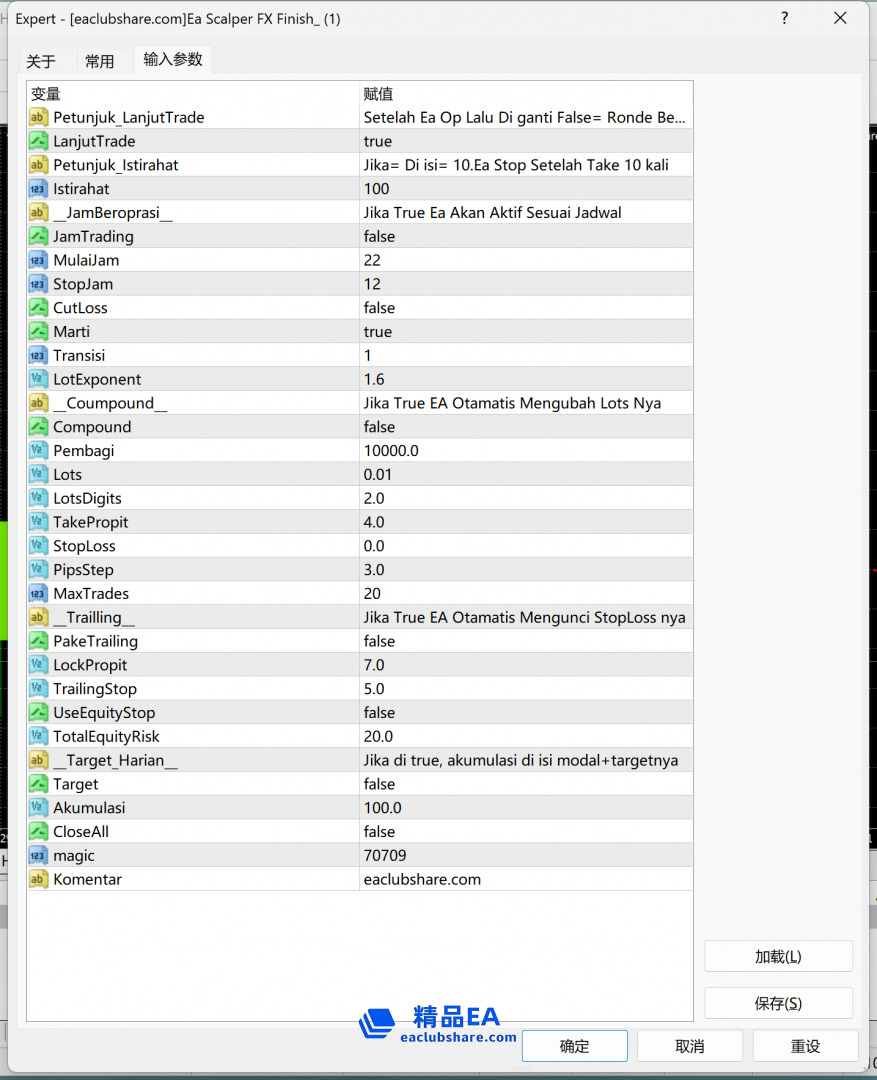Click the 加载(L) button
The image size is (877, 1080).
tap(778, 956)
